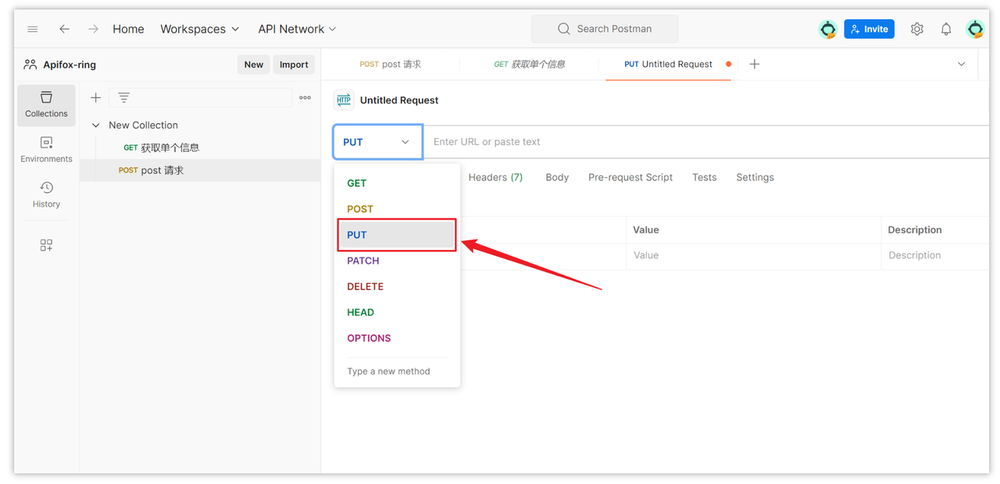Open the three-dot collections options menu

305,98
